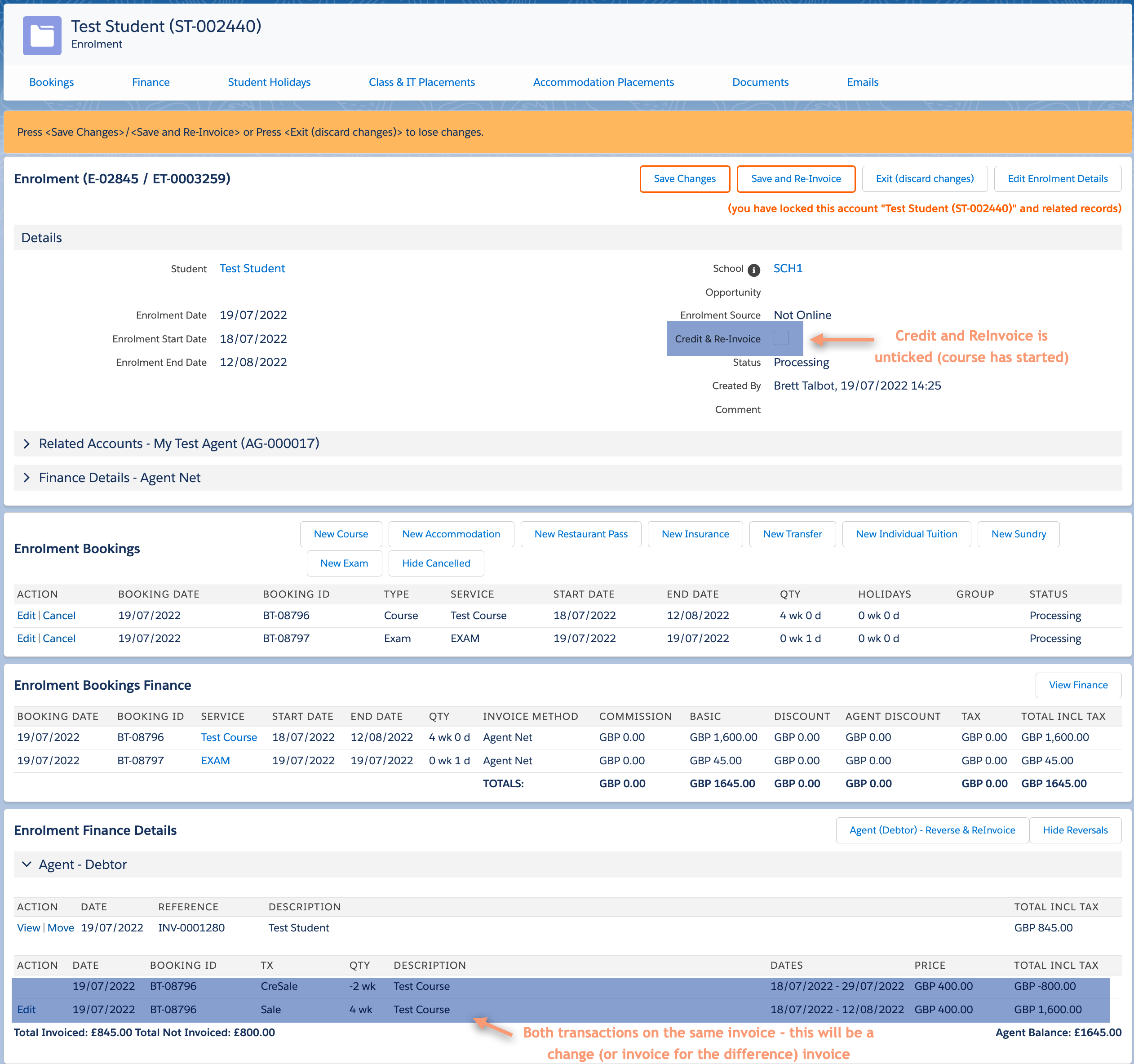Click the School info icon
The height and width of the screenshot is (1064, 1134).
[x=753, y=270]
